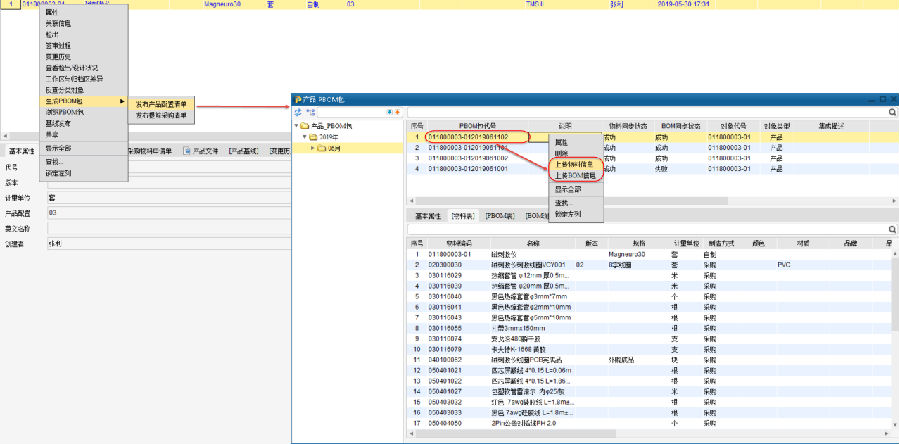The image size is (899, 444).
Task: Choose 上传BOM信息 from the context menu
Action: 576,175
